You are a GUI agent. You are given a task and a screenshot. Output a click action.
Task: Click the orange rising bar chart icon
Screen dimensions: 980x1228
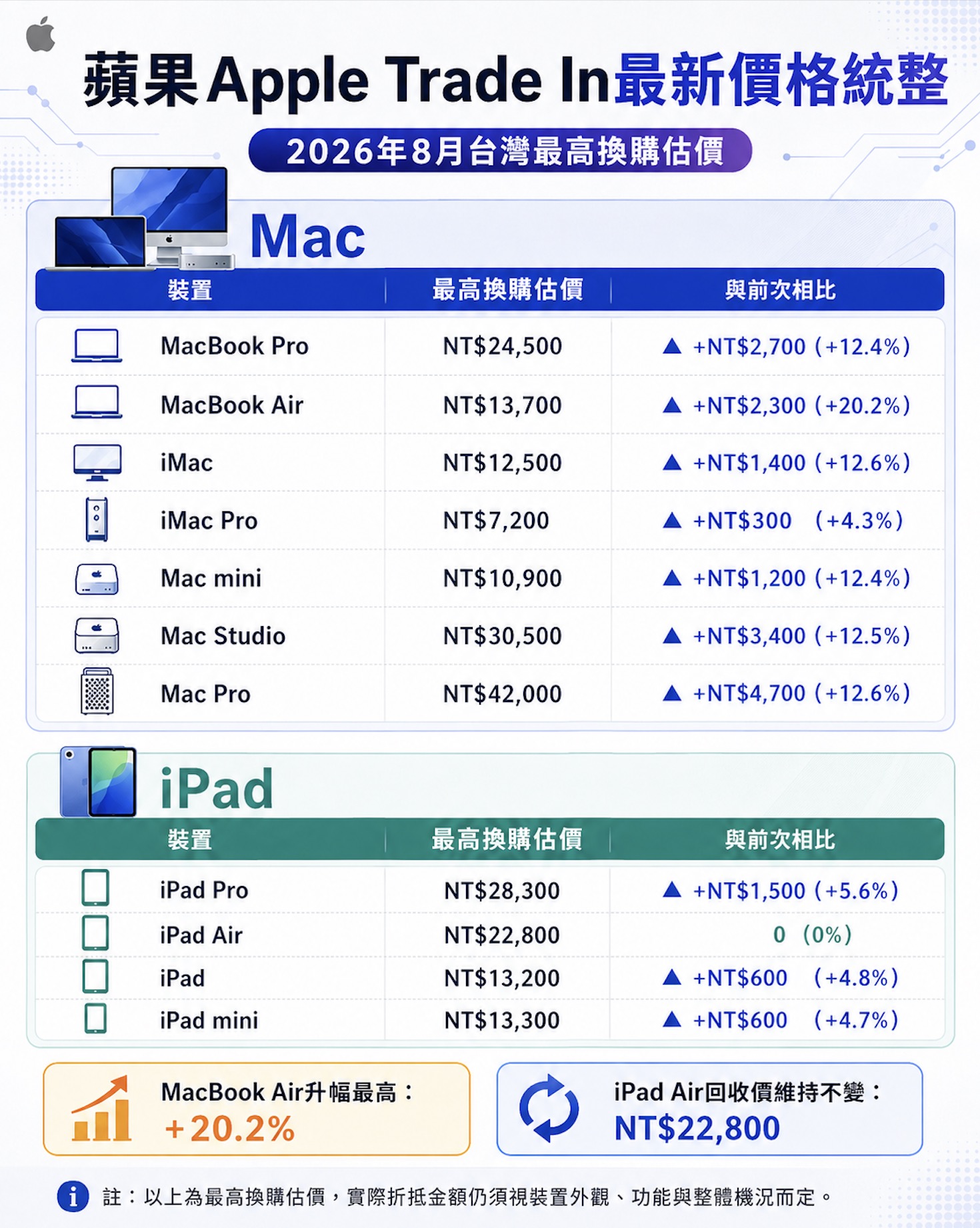point(101,1109)
